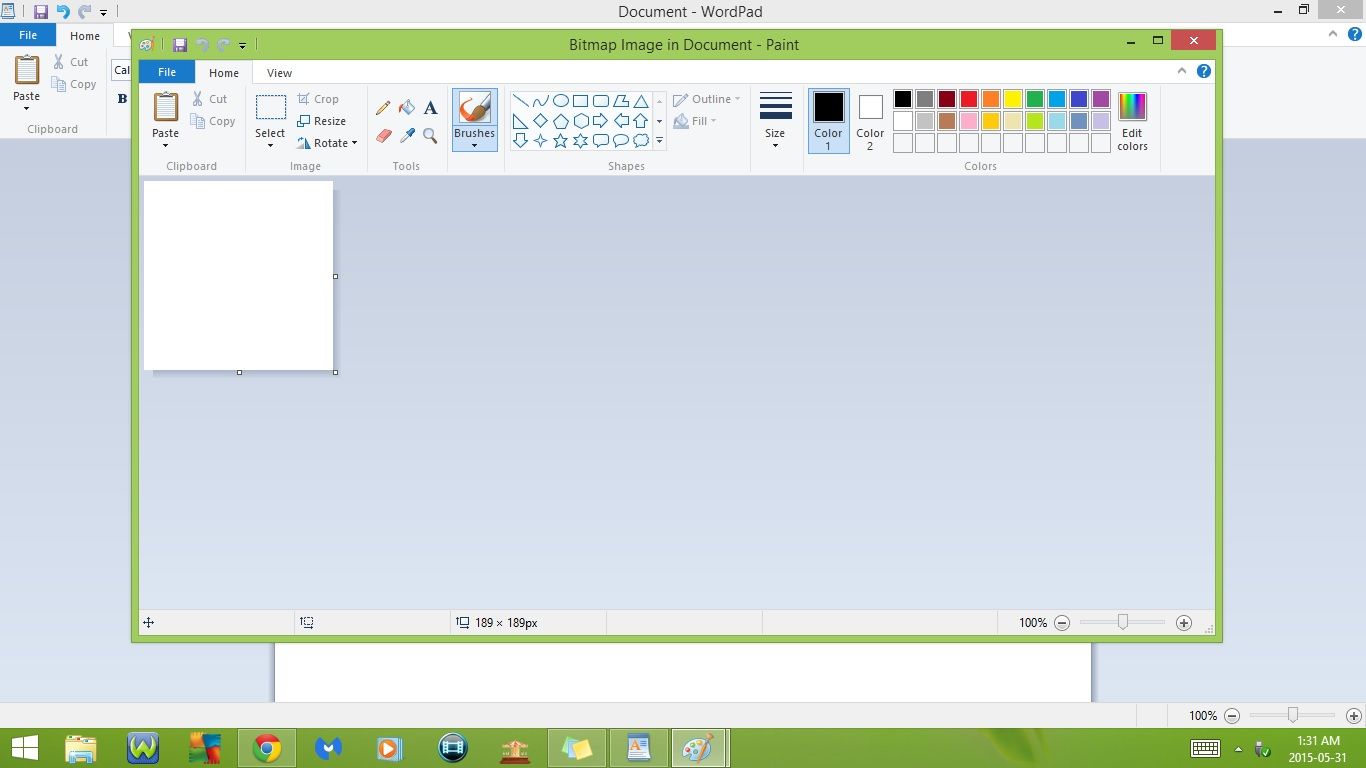1366x768 pixels.
Task: Choose the Oval shape
Action: pos(560,99)
